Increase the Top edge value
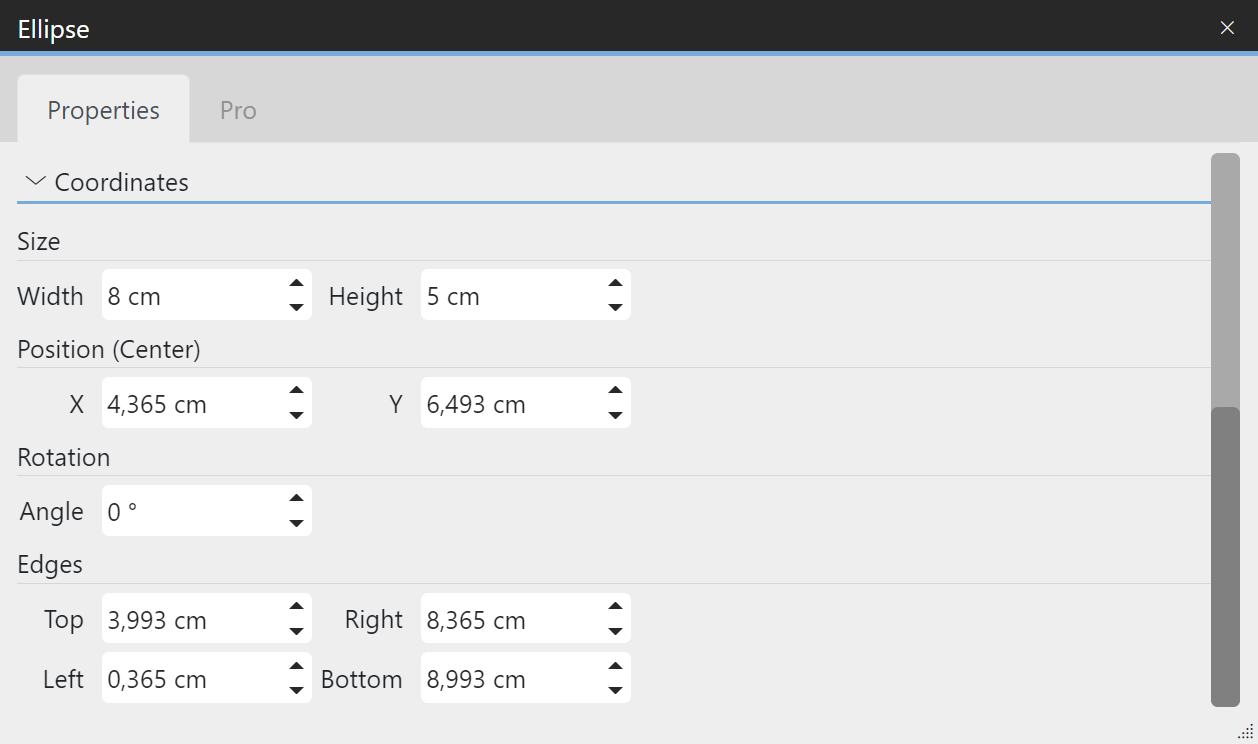Image resolution: width=1258 pixels, height=744 pixels. [296, 608]
